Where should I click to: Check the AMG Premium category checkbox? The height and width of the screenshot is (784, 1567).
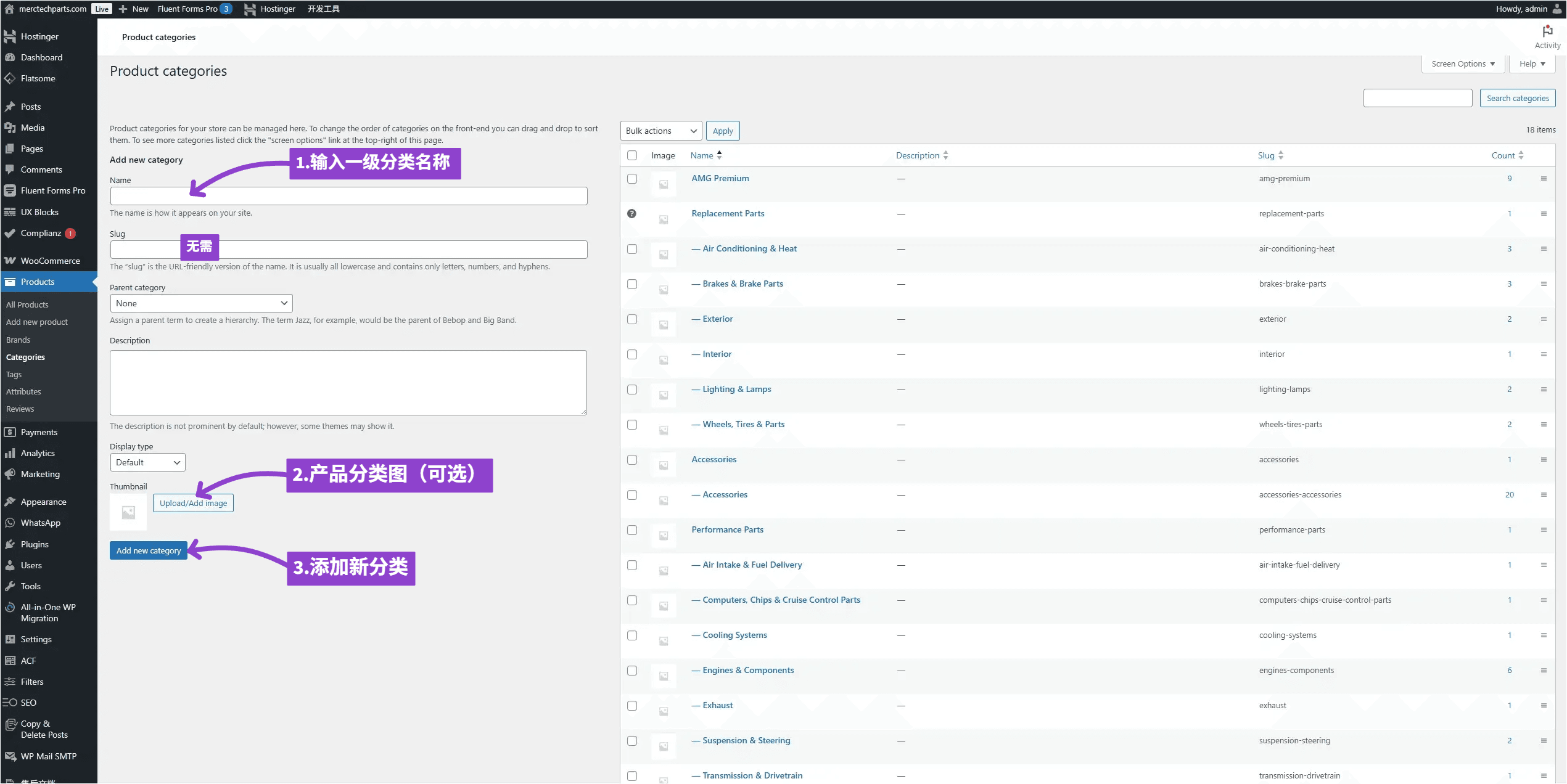tap(631, 179)
